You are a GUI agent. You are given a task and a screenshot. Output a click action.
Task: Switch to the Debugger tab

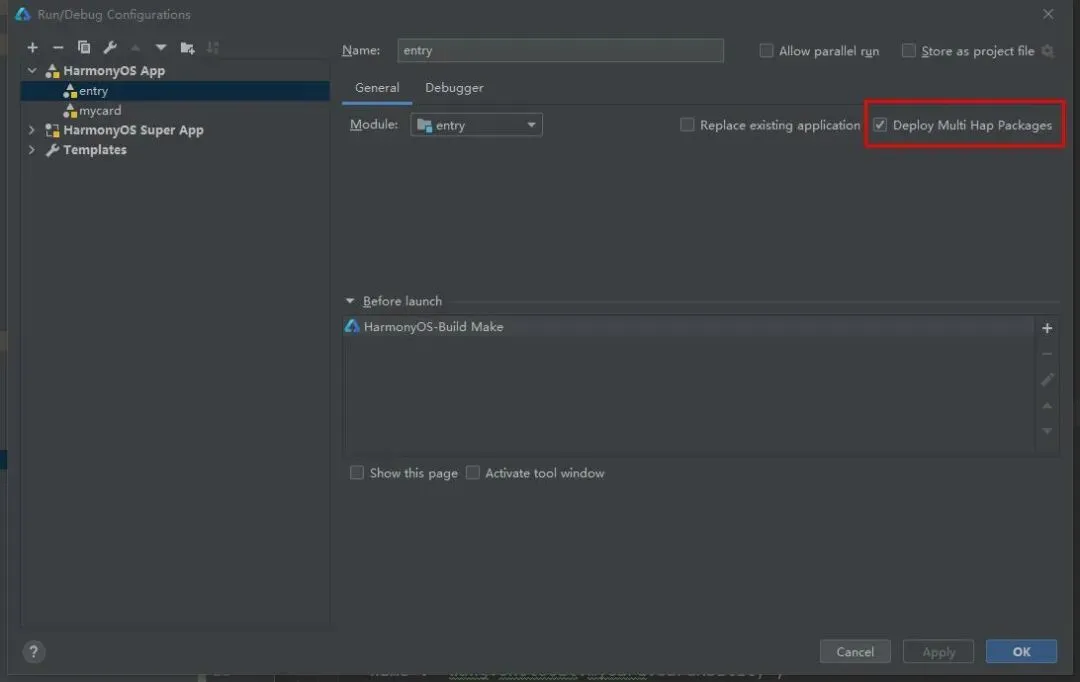(x=454, y=88)
